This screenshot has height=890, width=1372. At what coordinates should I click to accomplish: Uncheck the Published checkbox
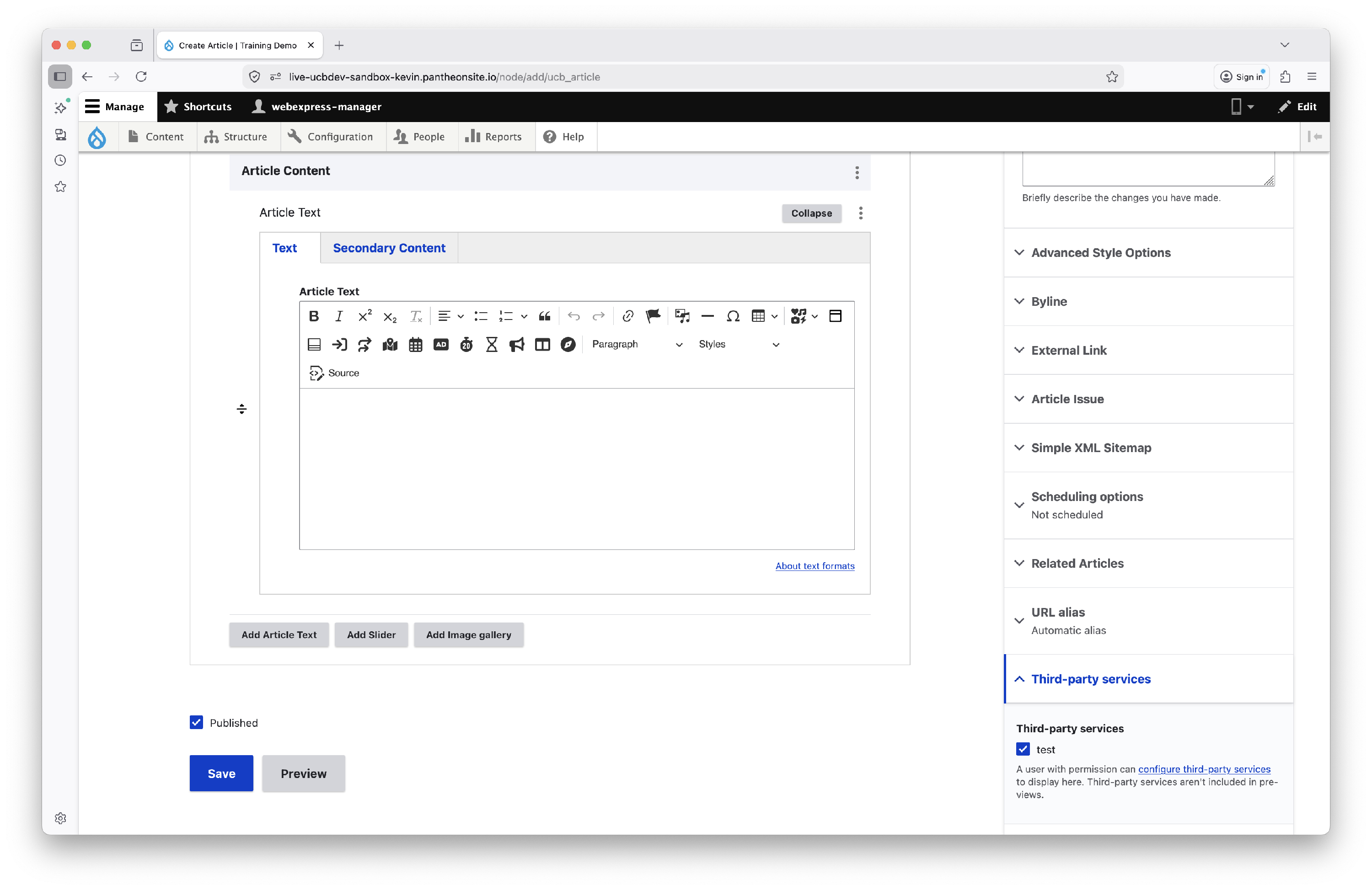pos(196,722)
